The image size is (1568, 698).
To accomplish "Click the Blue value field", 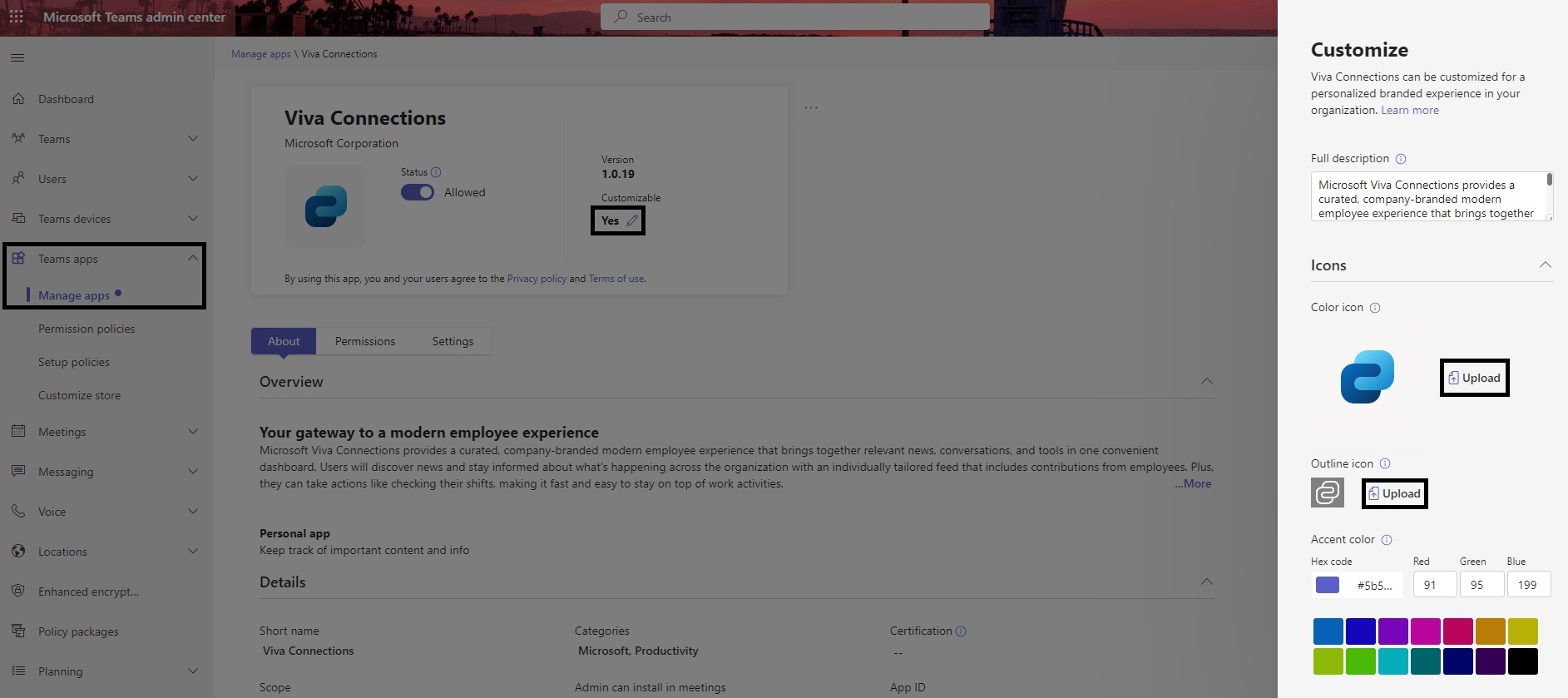I will [1529, 585].
